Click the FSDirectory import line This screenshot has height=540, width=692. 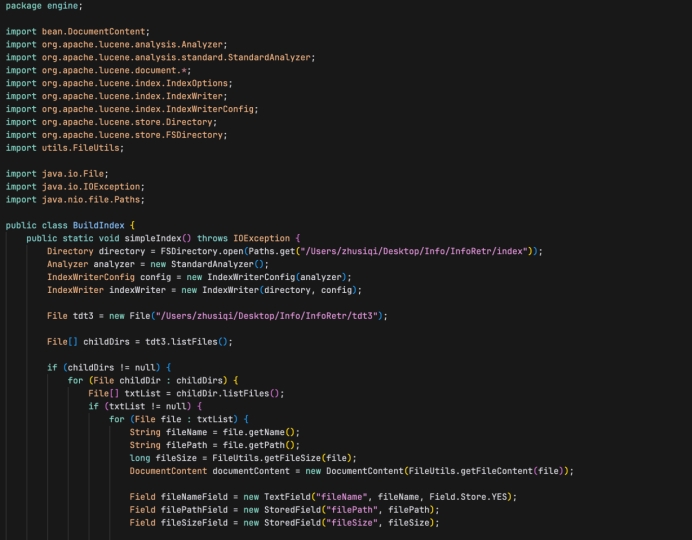(116, 134)
